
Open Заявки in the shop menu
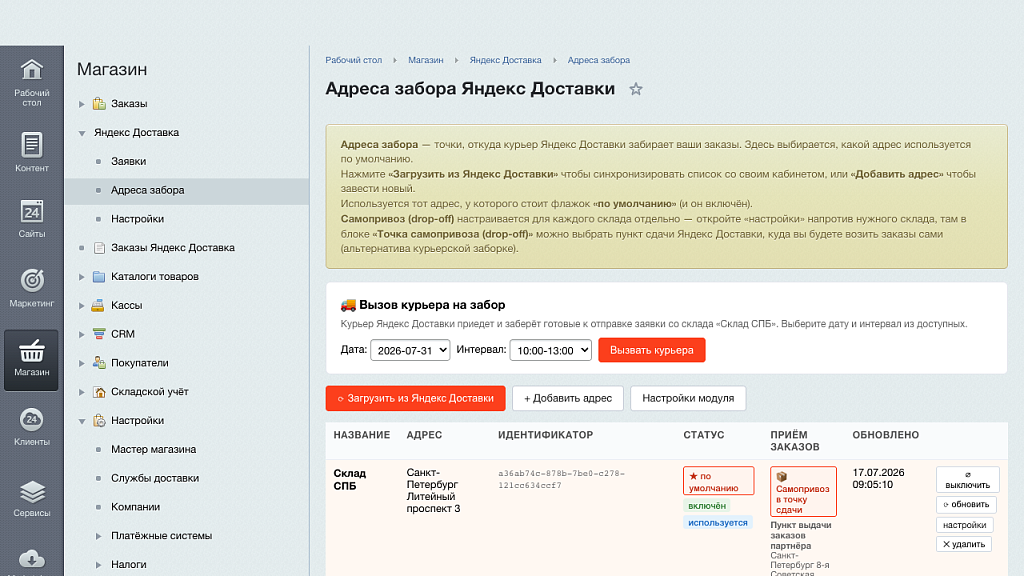(128, 161)
